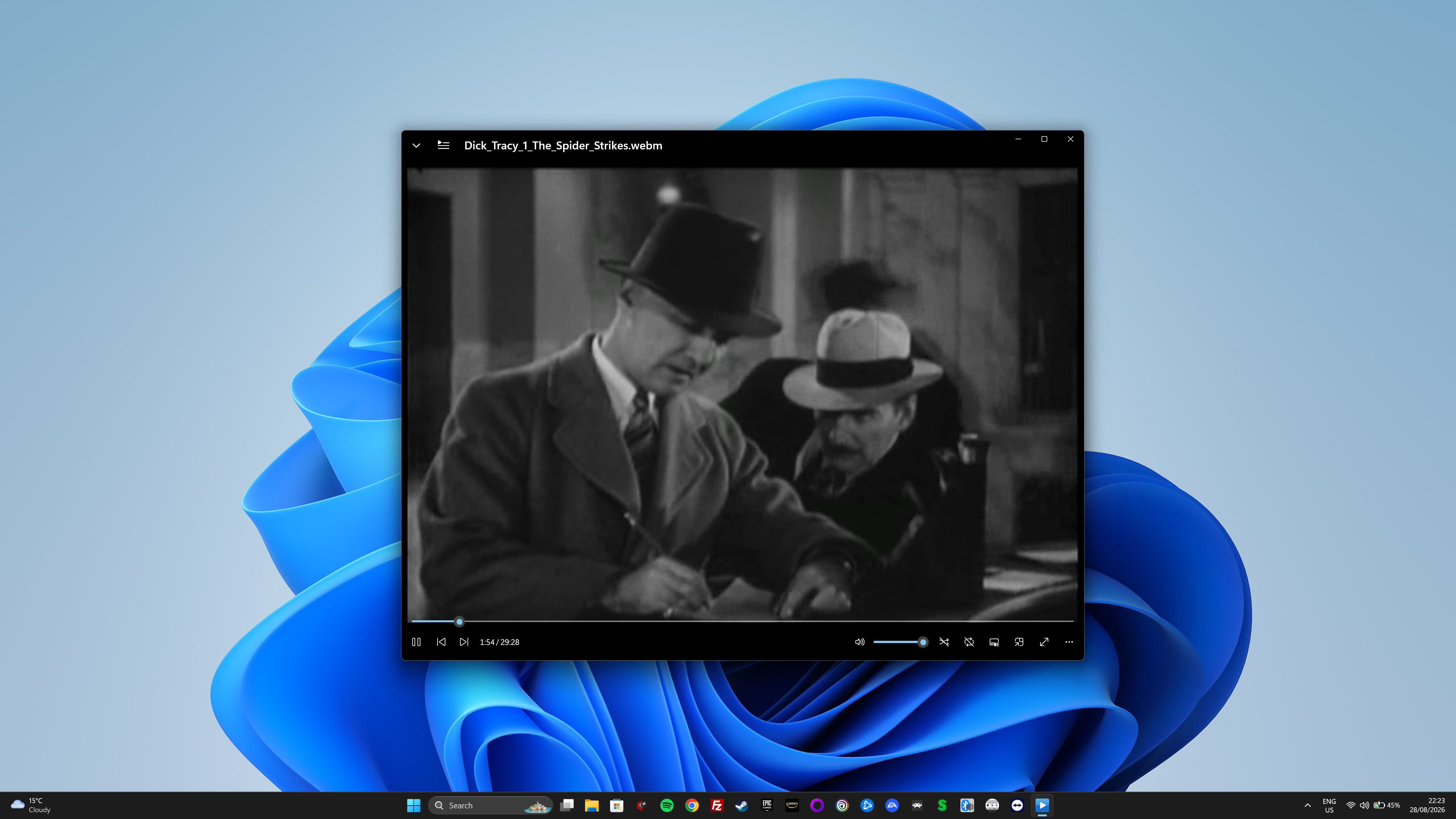The image size is (1456, 819).
Task: Launch TeamViewer from the taskbar
Action: click(x=1017, y=805)
